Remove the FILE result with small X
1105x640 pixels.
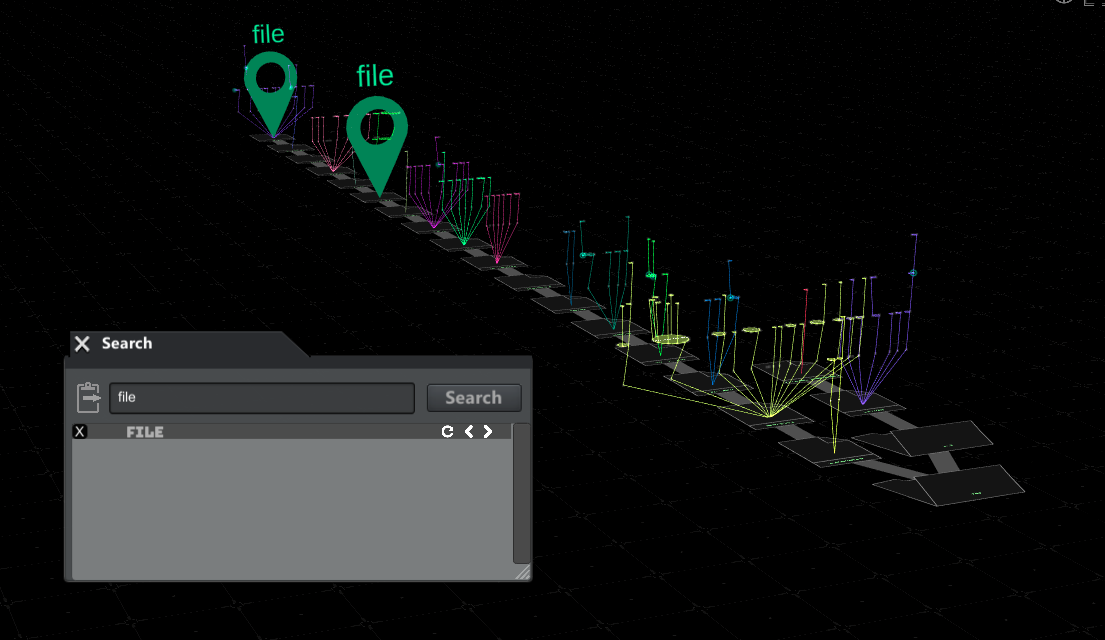point(80,432)
